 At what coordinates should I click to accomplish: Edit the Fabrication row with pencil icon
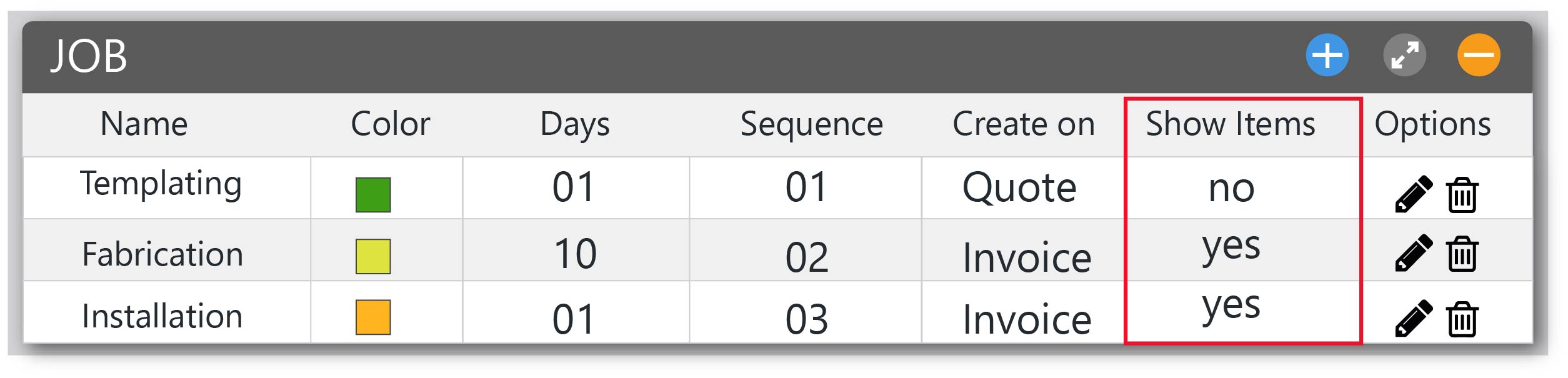1414,253
